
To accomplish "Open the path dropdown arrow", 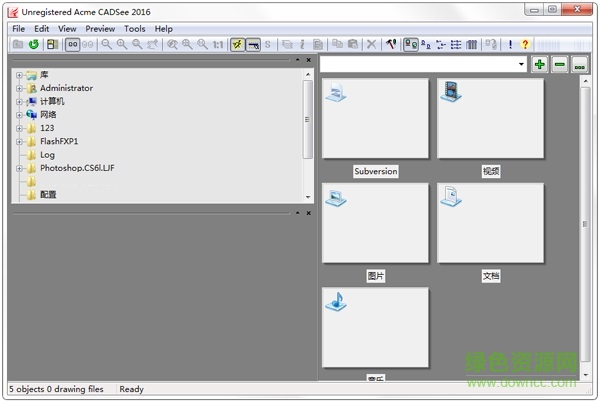I will 521,64.
